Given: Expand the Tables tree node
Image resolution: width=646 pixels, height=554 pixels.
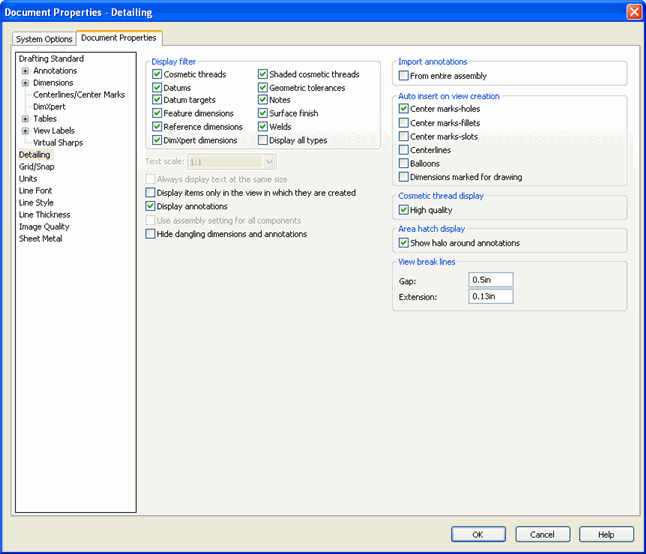Looking at the screenshot, I should point(25,119).
